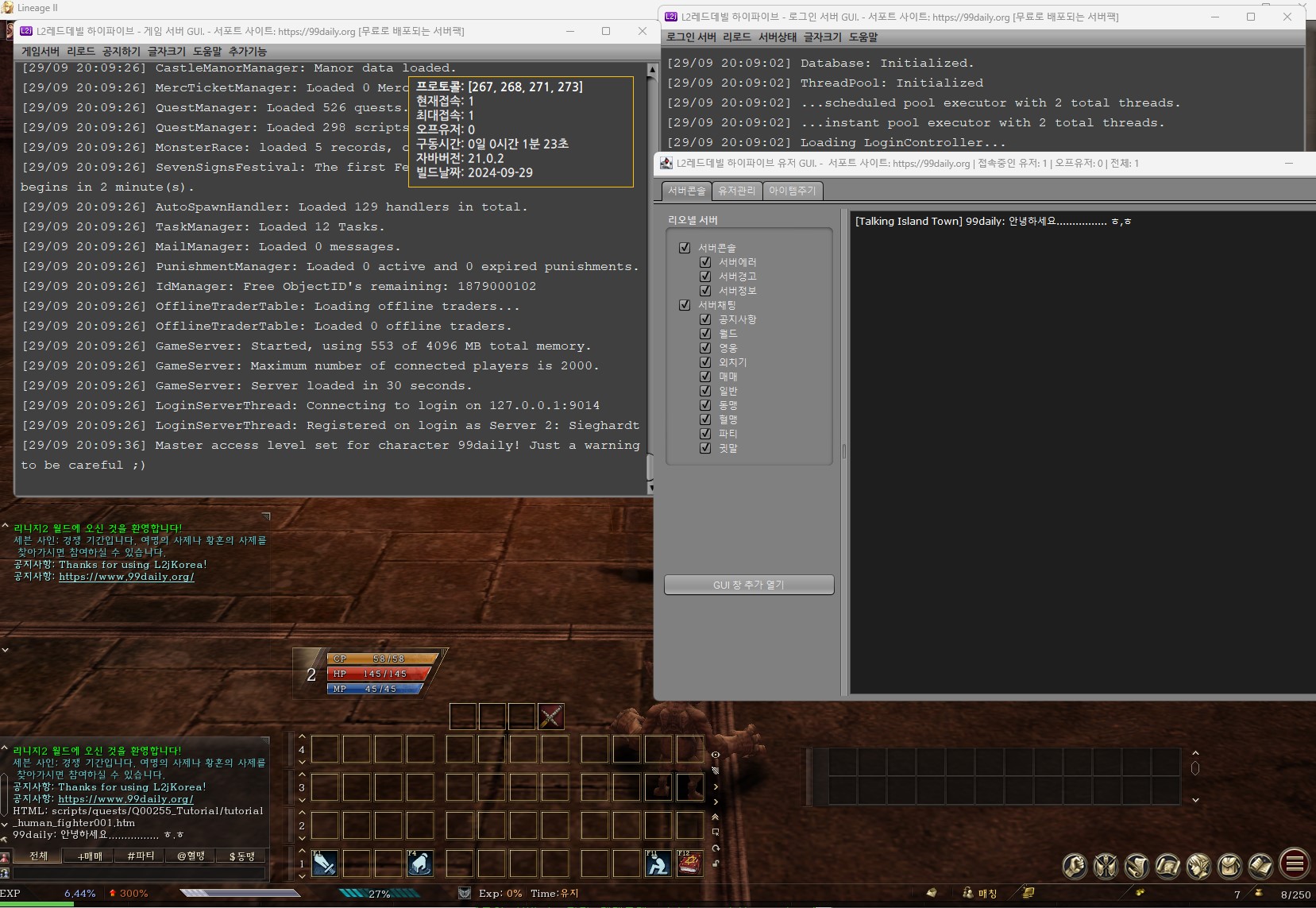Click the adena coins icon in the bottom bar

(x=1140, y=892)
